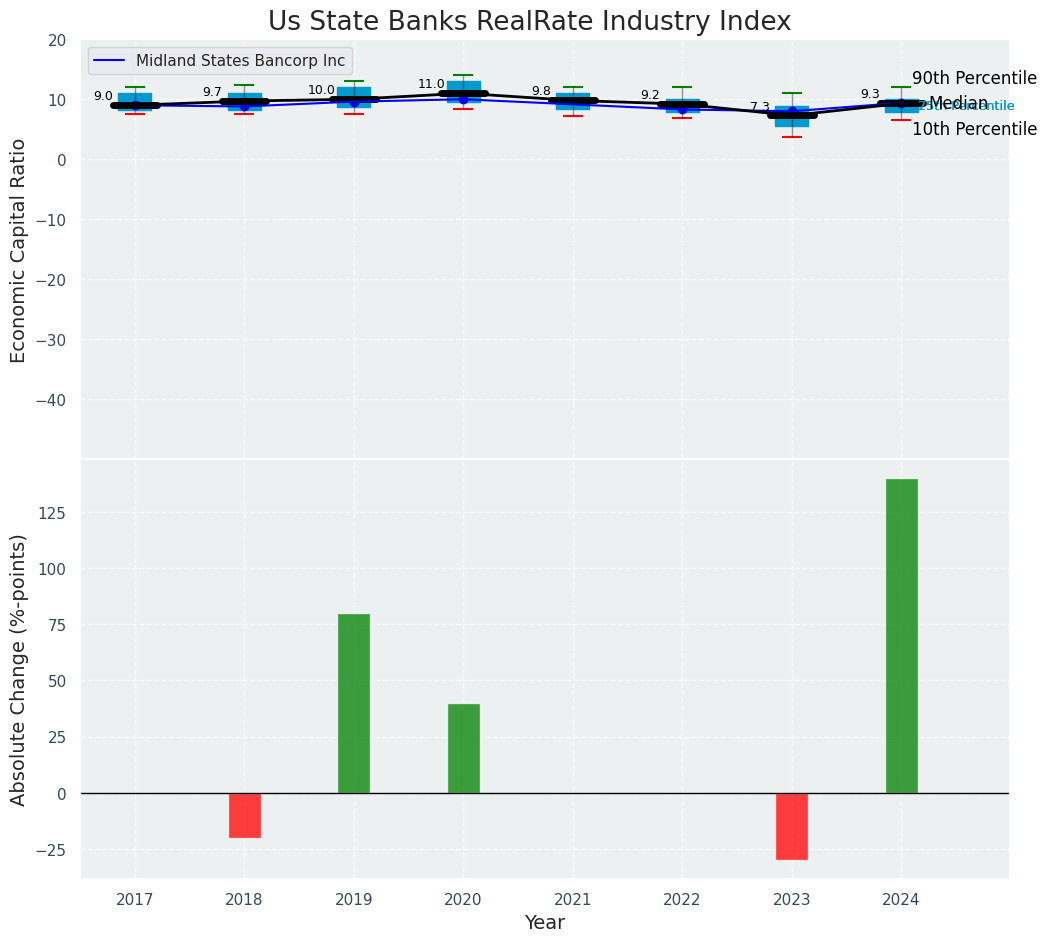Click the 10th Percentile annotation
Screen dimensions: 1047x942
[x=973, y=129]
